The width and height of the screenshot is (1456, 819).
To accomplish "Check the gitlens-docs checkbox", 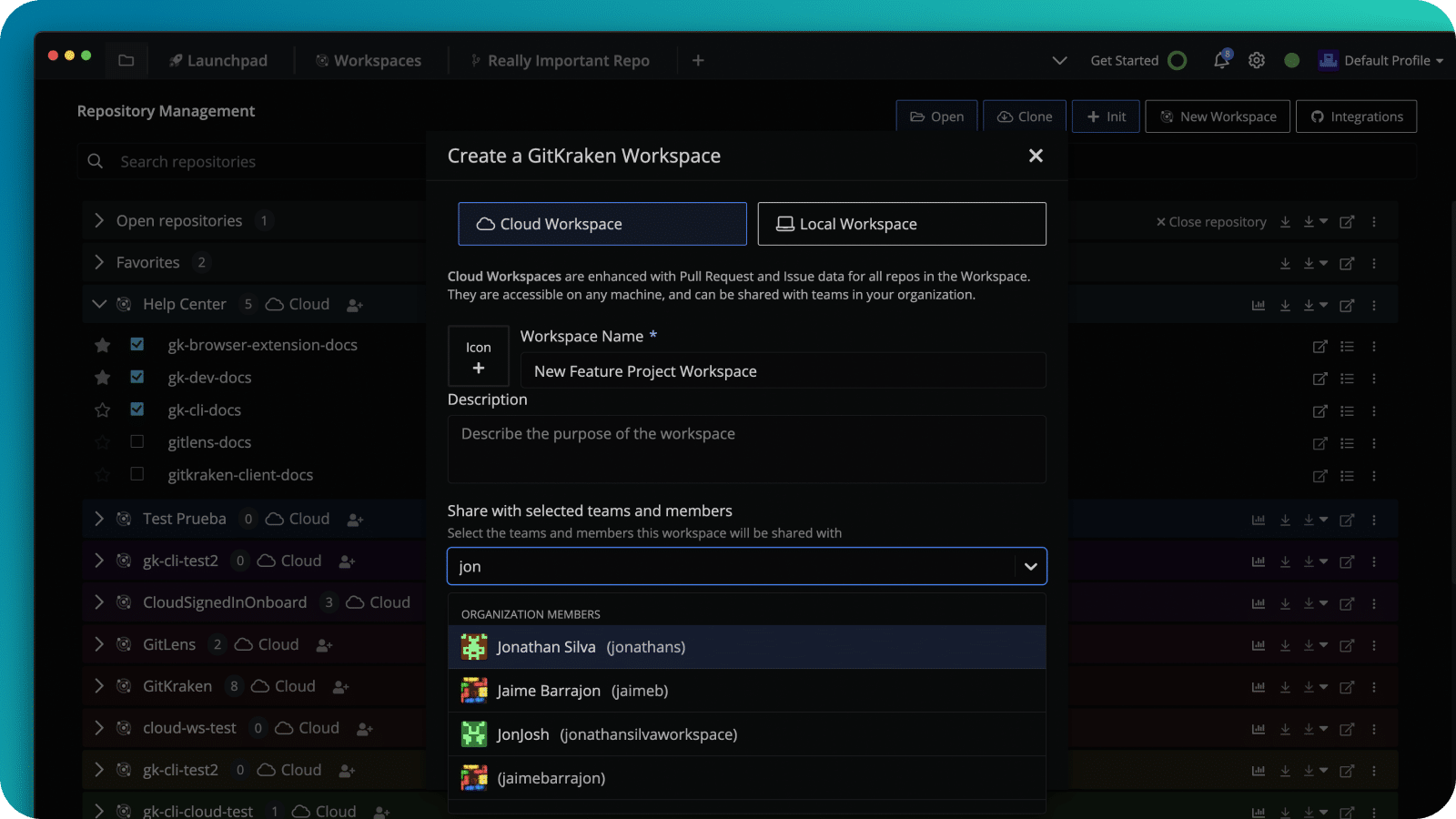I will 136,442.
